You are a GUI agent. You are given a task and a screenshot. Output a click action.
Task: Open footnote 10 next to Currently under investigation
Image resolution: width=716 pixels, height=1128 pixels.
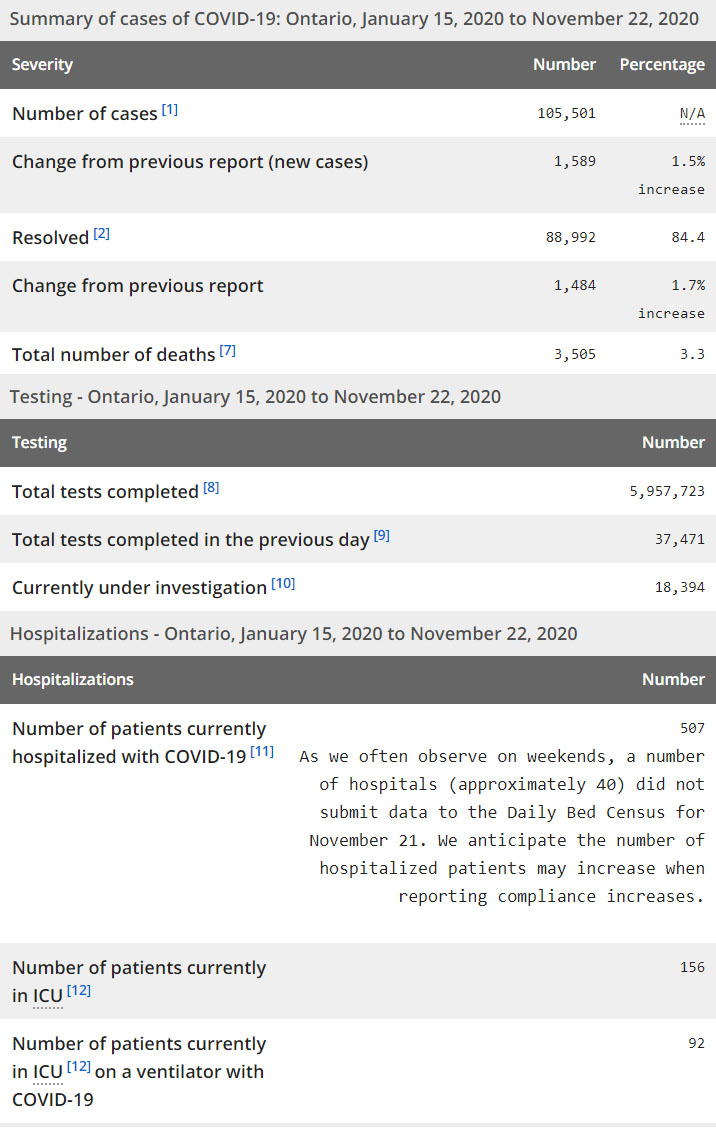point(283,583)
